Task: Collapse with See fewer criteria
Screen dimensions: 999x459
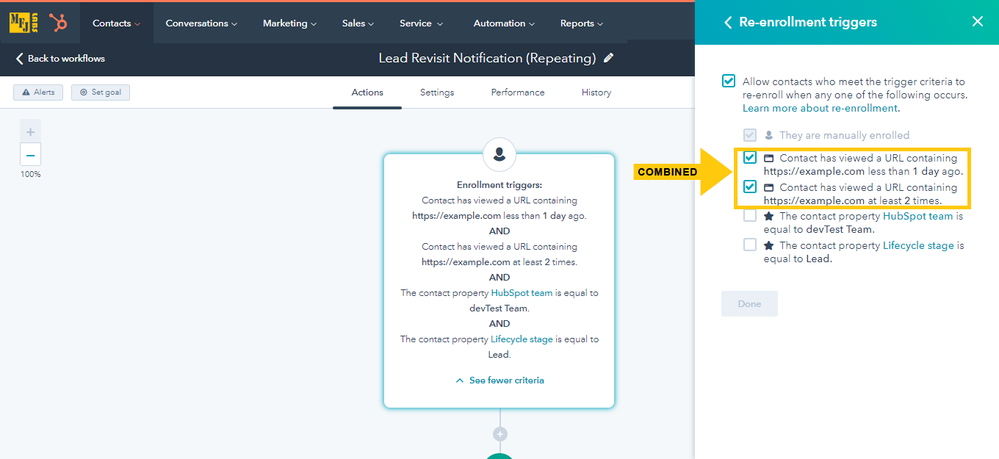Action: click(500, 381)
